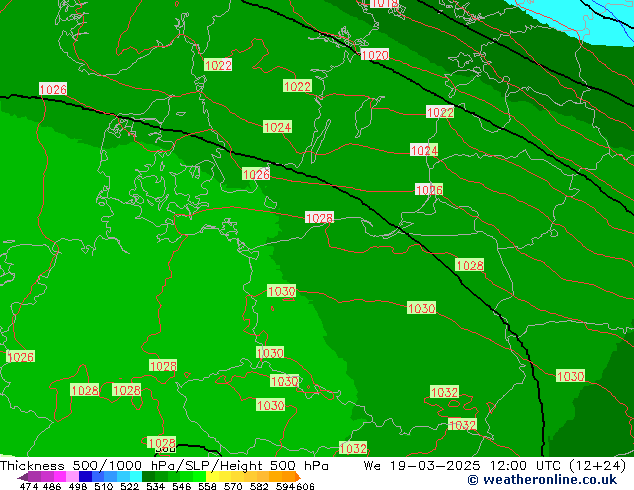Click the light-green-background 1024 isobar label
The width and height of the screenshot is (634, 490).
[277, 127]
